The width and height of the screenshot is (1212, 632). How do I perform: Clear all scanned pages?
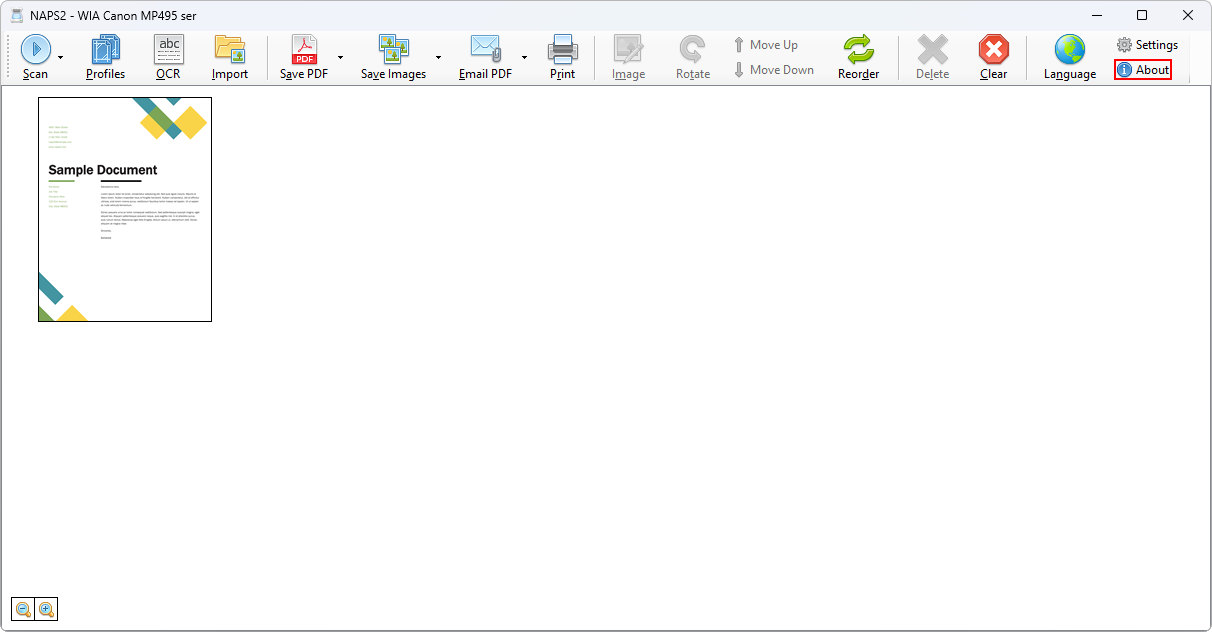pyautogui.click(x=993, y=56)
